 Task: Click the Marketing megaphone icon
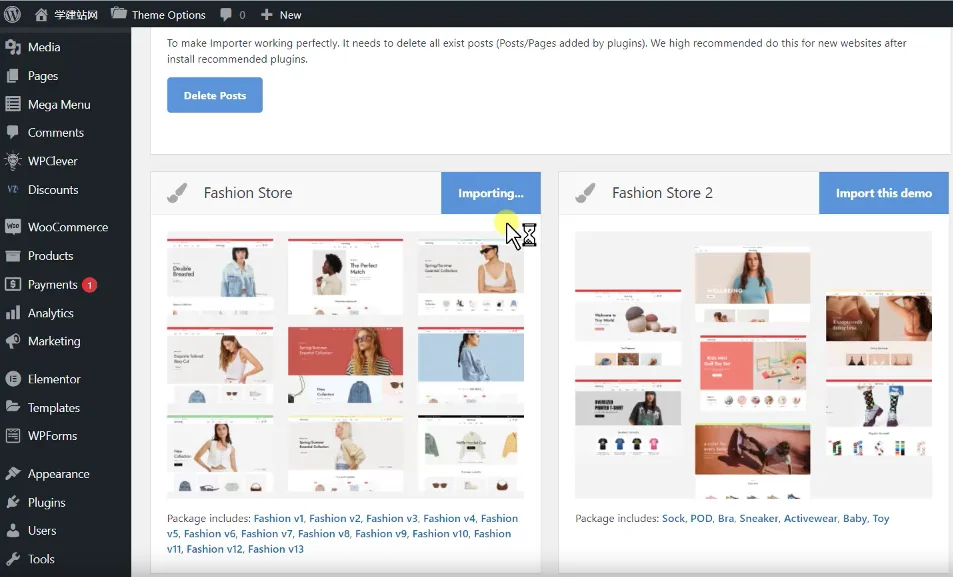[x=13, y=341]
